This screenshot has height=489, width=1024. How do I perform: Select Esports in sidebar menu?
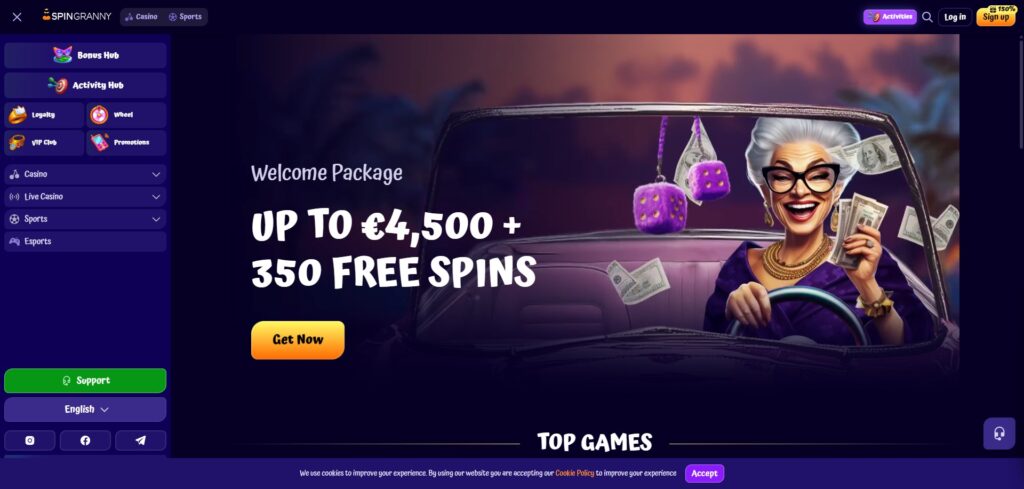85,242
